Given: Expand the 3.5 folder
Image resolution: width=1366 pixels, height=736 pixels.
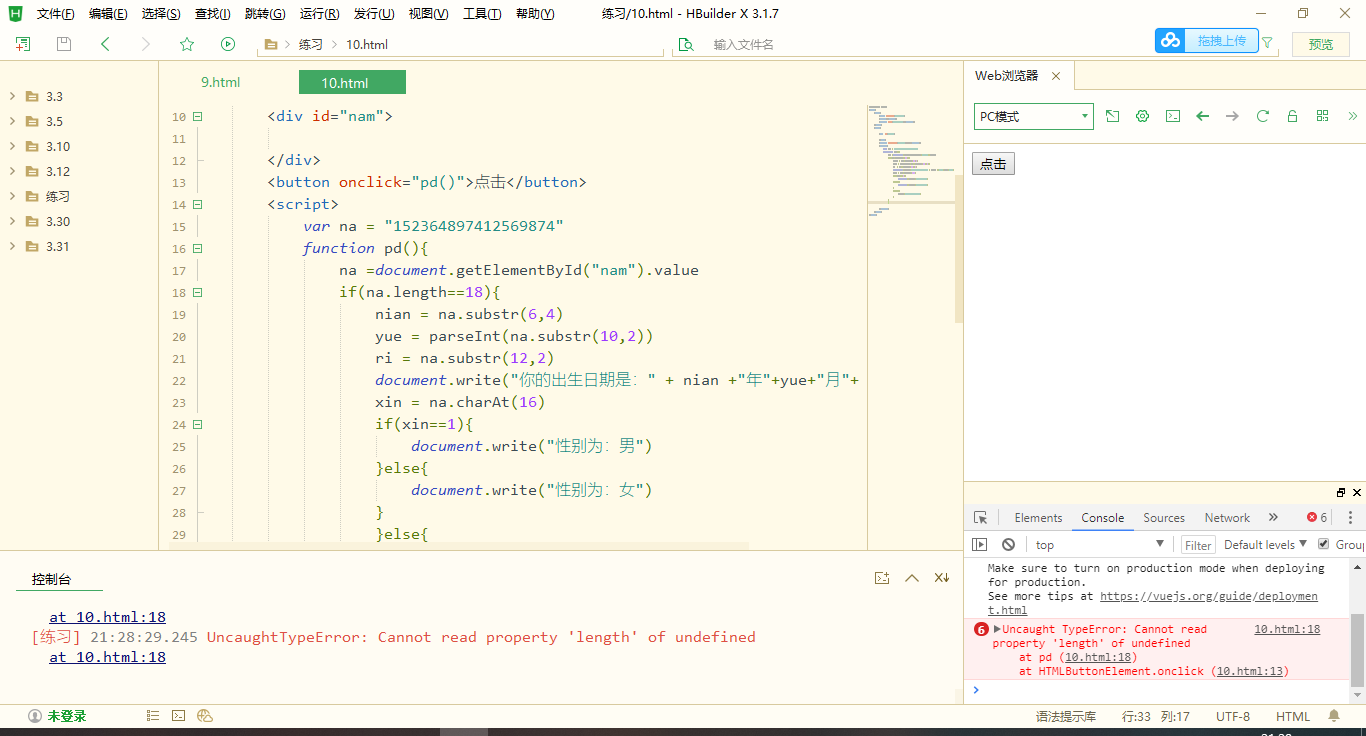Looking at the screenshot, I should coord(12,122).
